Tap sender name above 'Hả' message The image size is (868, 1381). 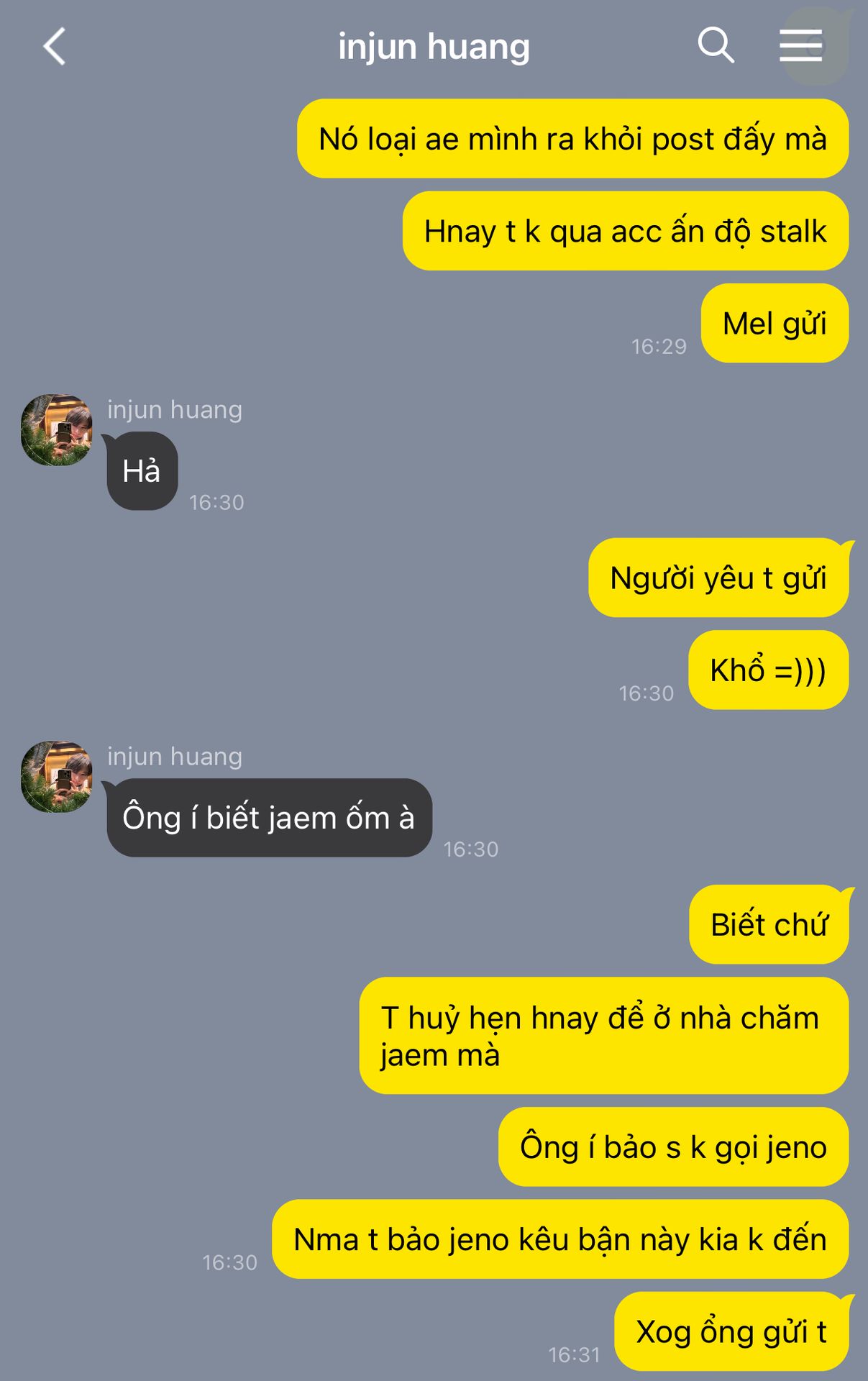[175, 409]
